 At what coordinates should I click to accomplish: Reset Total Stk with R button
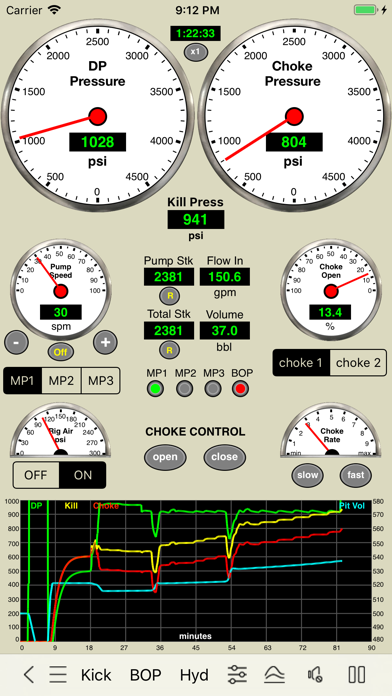point(169,350)
